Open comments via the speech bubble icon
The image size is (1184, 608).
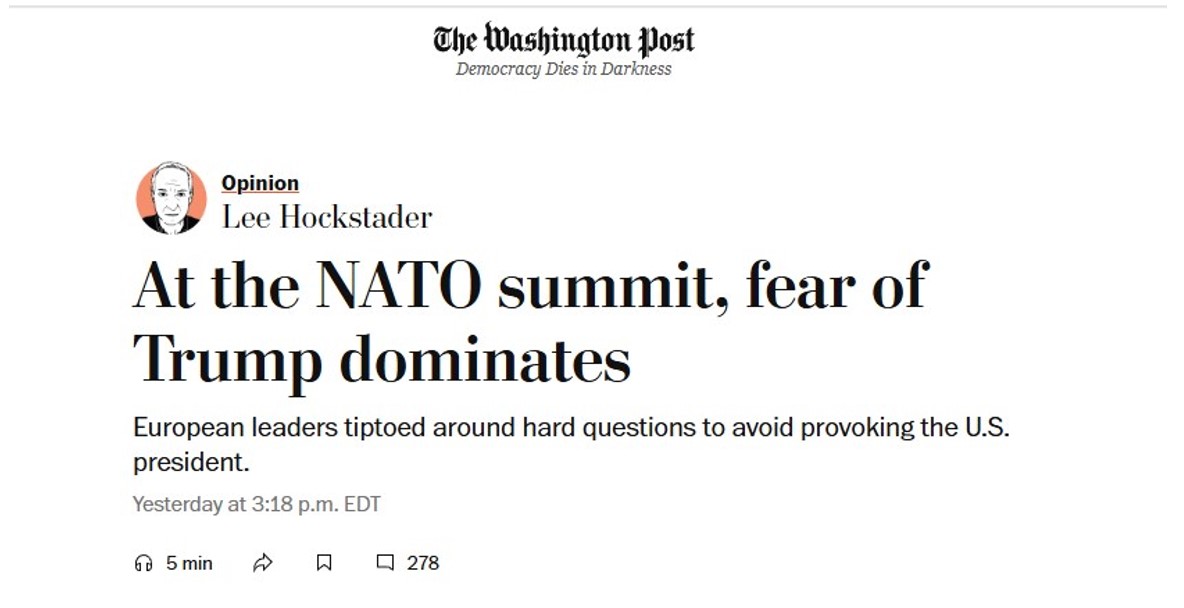coord(385,562)
